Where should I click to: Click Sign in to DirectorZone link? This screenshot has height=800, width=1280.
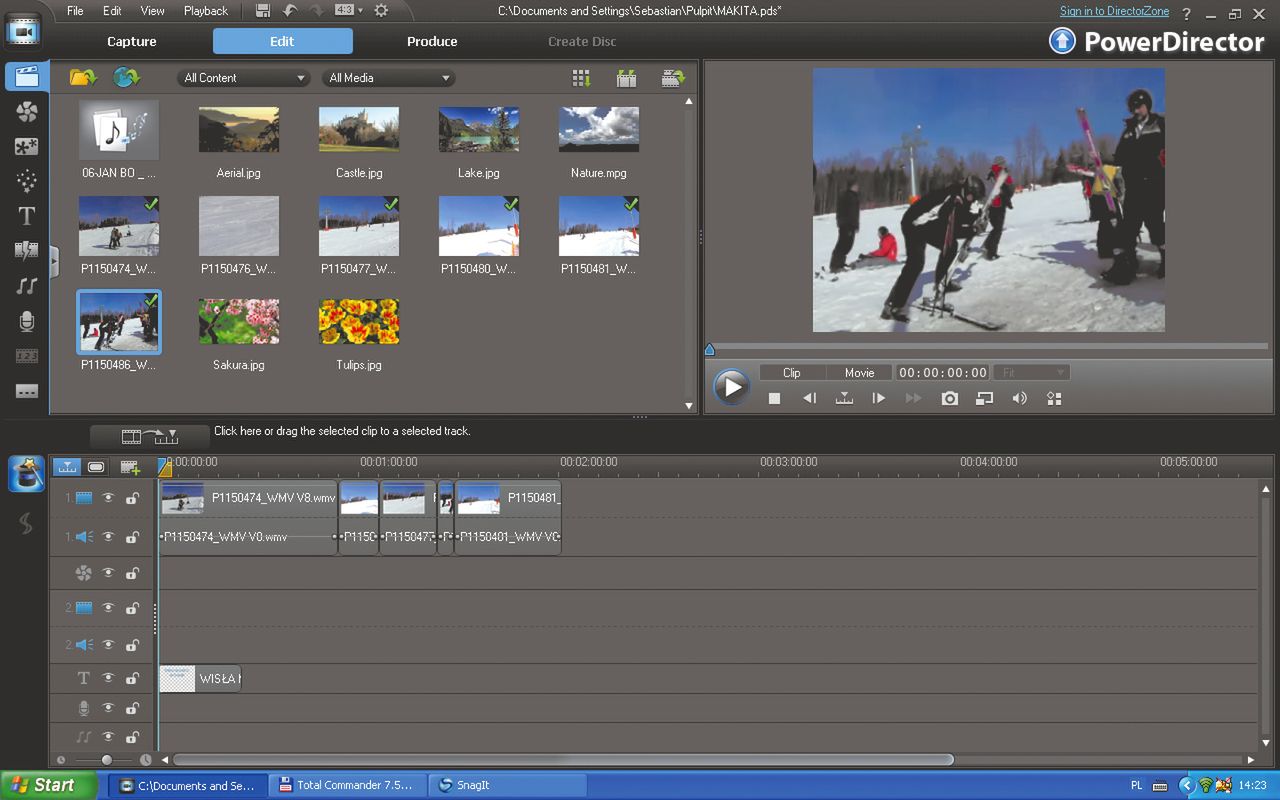[x=1114, y=11]
